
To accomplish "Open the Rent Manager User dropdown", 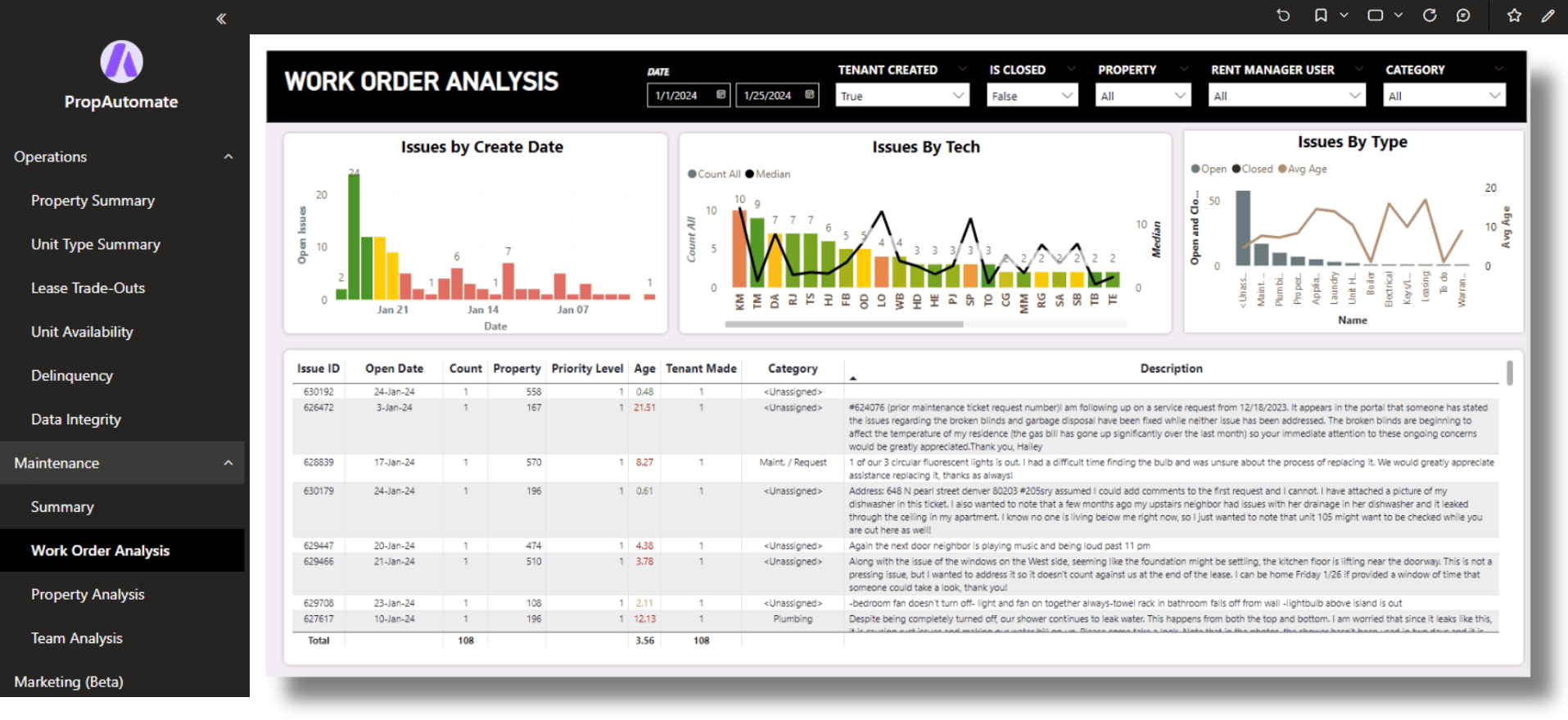I will pyautogui.click(x=1287, y=96).
